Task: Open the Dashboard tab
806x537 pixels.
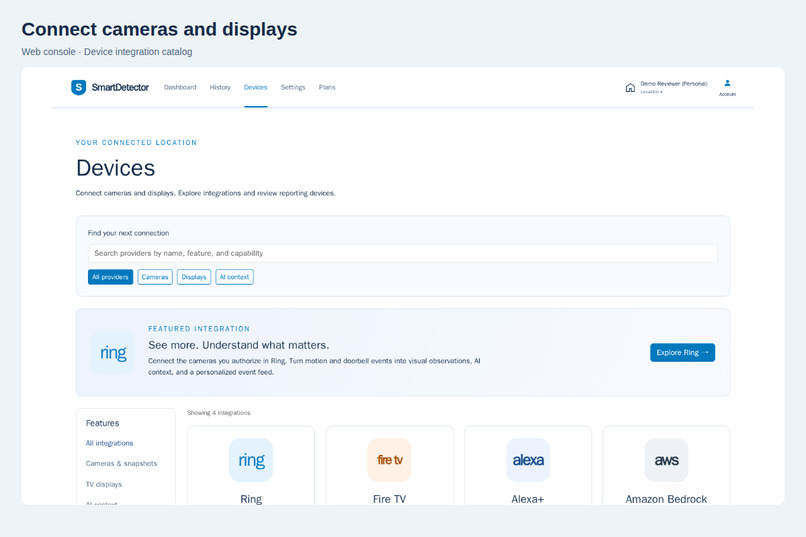Action: point(180,87)
